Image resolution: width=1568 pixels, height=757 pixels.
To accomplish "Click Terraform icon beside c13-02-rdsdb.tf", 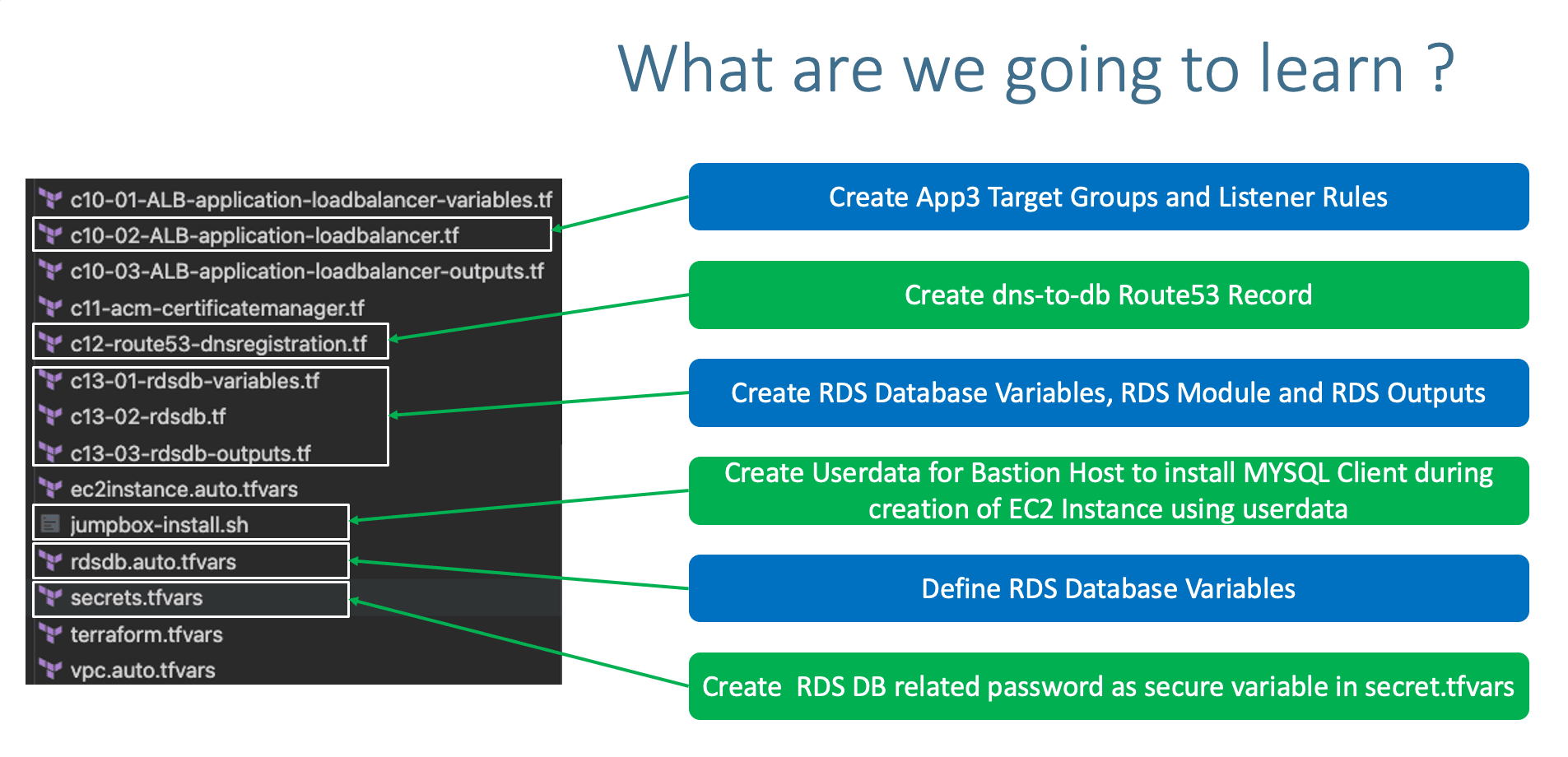I will click(51, 416).
